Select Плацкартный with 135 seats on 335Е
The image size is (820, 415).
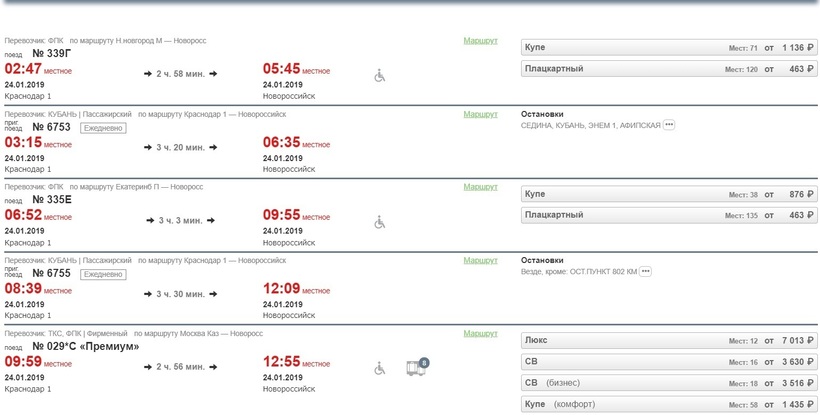[x=669, y=215]
